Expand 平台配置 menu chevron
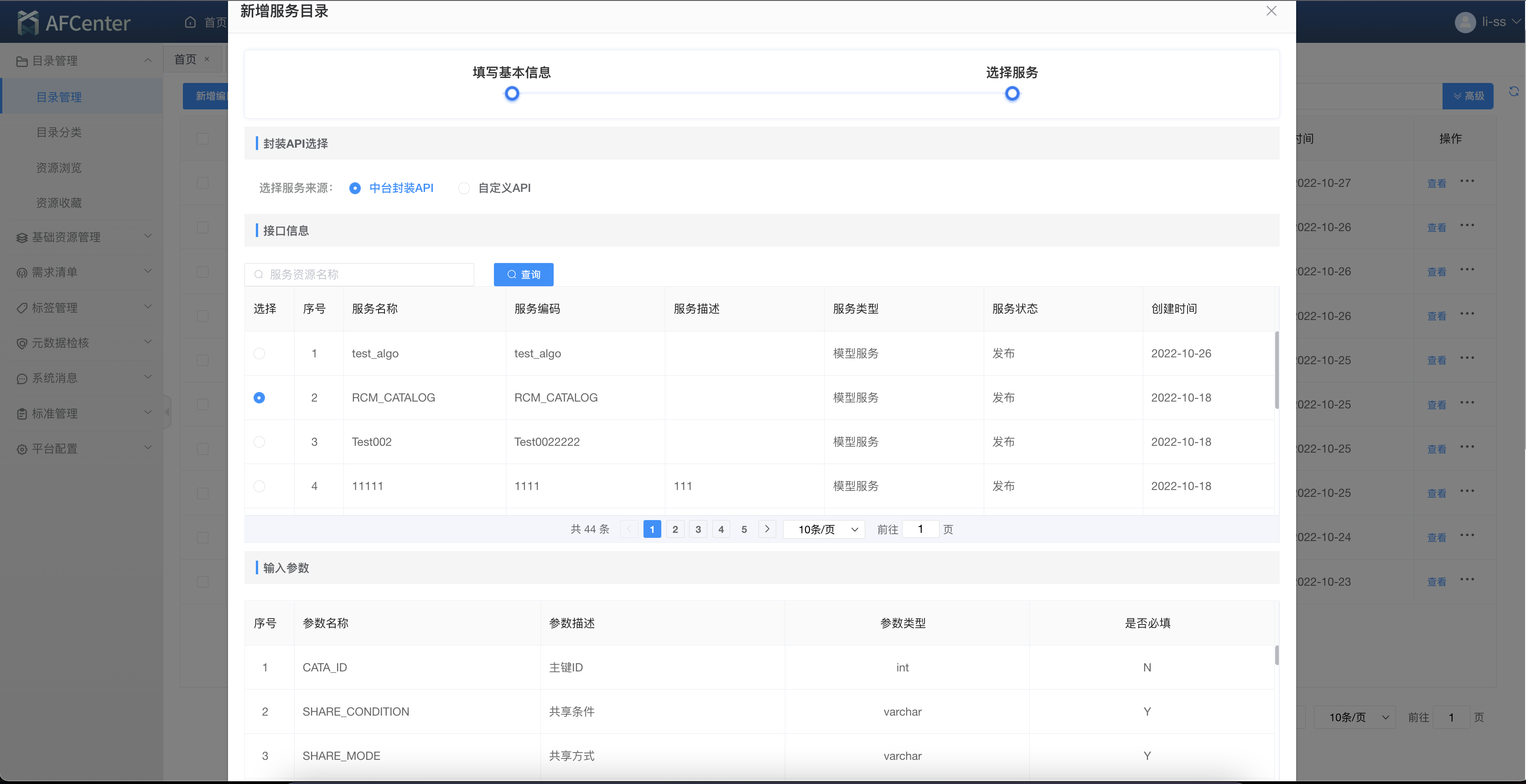1526x784 pixels. [148, 448]
